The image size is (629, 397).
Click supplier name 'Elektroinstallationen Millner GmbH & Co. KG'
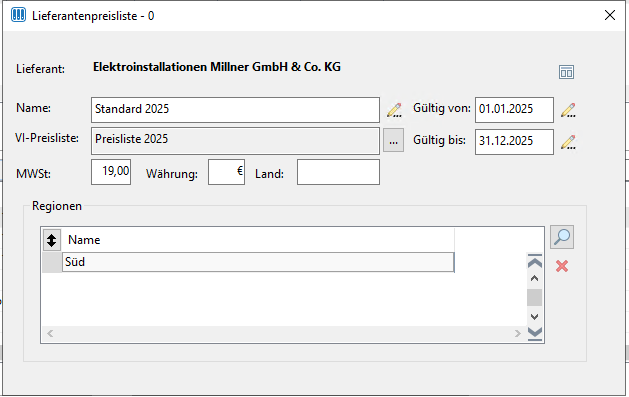coord(217,67)
